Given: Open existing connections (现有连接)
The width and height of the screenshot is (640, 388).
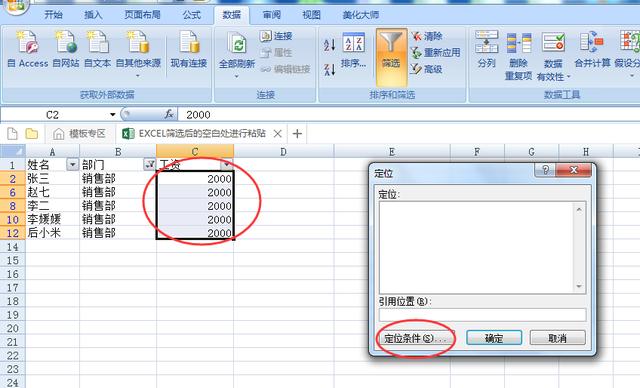Looking at the screenshot, I should [x=189, y=49].
